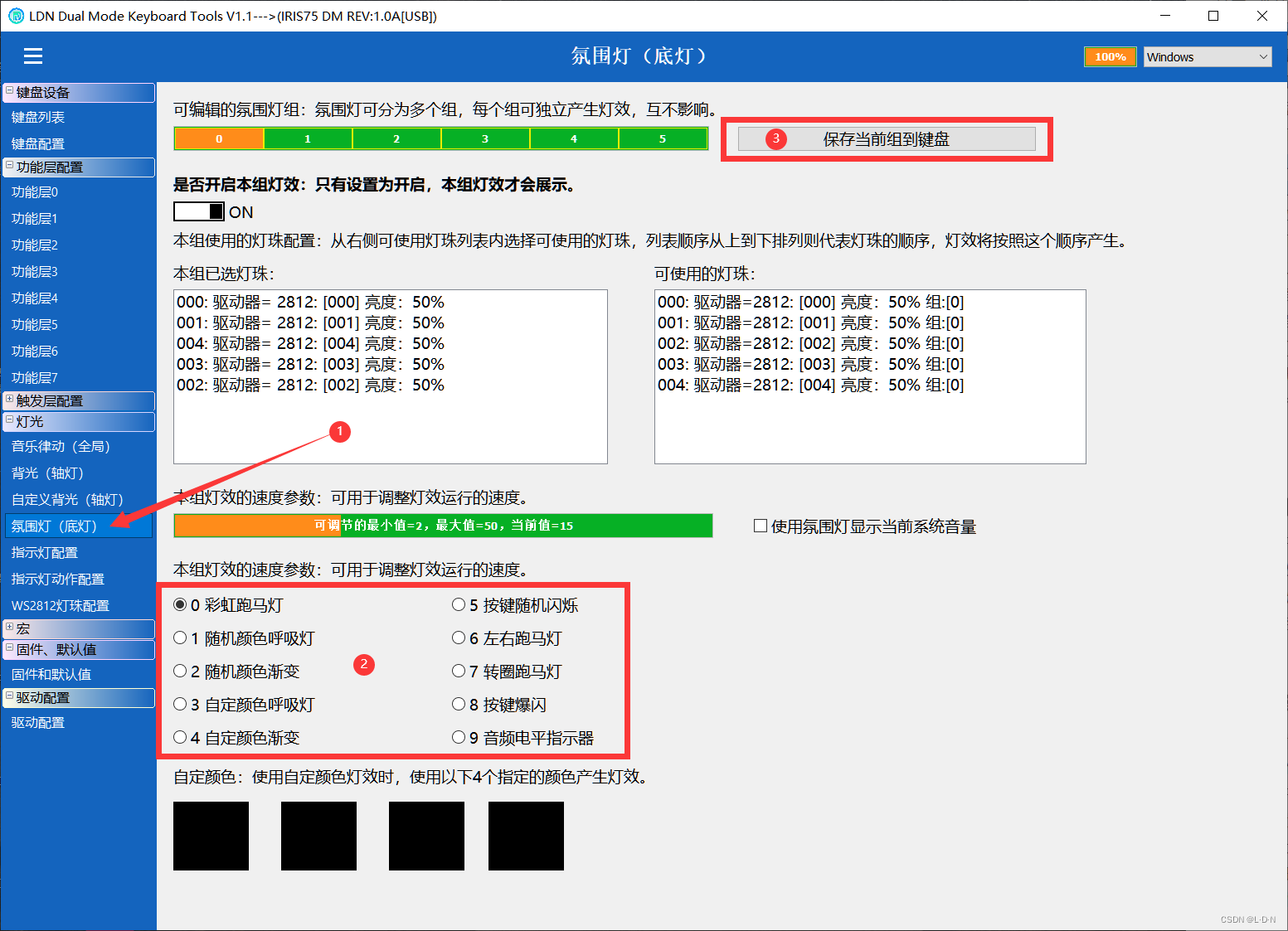Collapse the 灯光 section
The width and height of the screenshot is (1288, 931).
9,419
